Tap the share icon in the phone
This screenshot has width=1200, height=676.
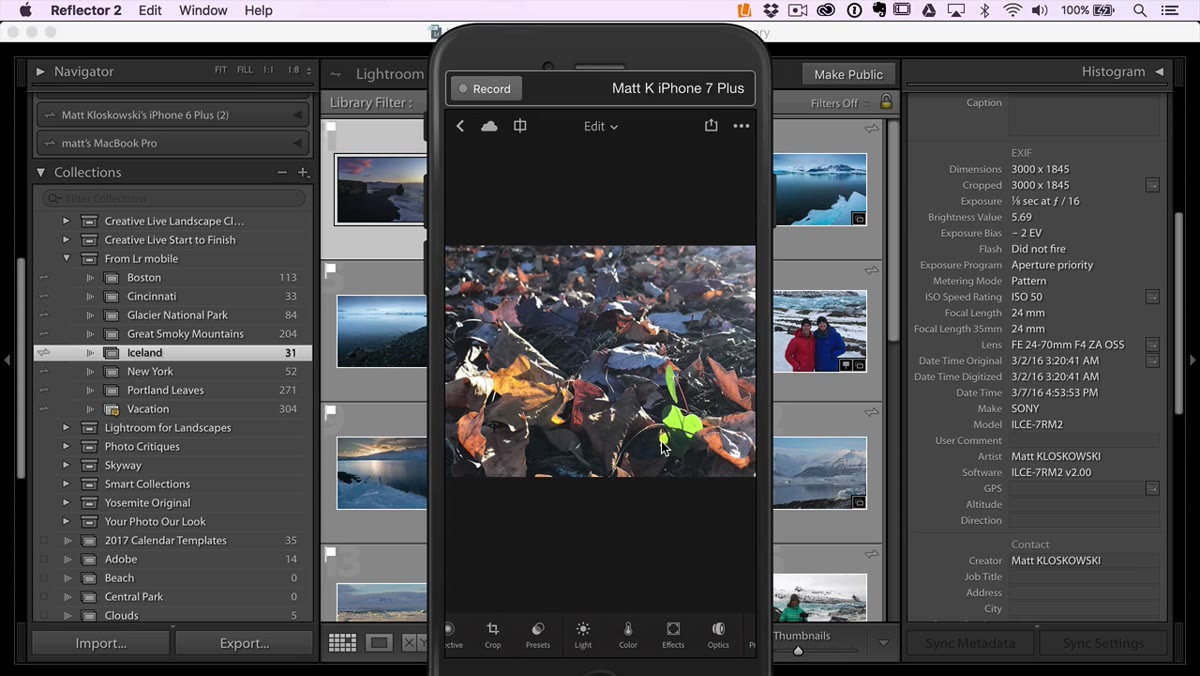711,126
